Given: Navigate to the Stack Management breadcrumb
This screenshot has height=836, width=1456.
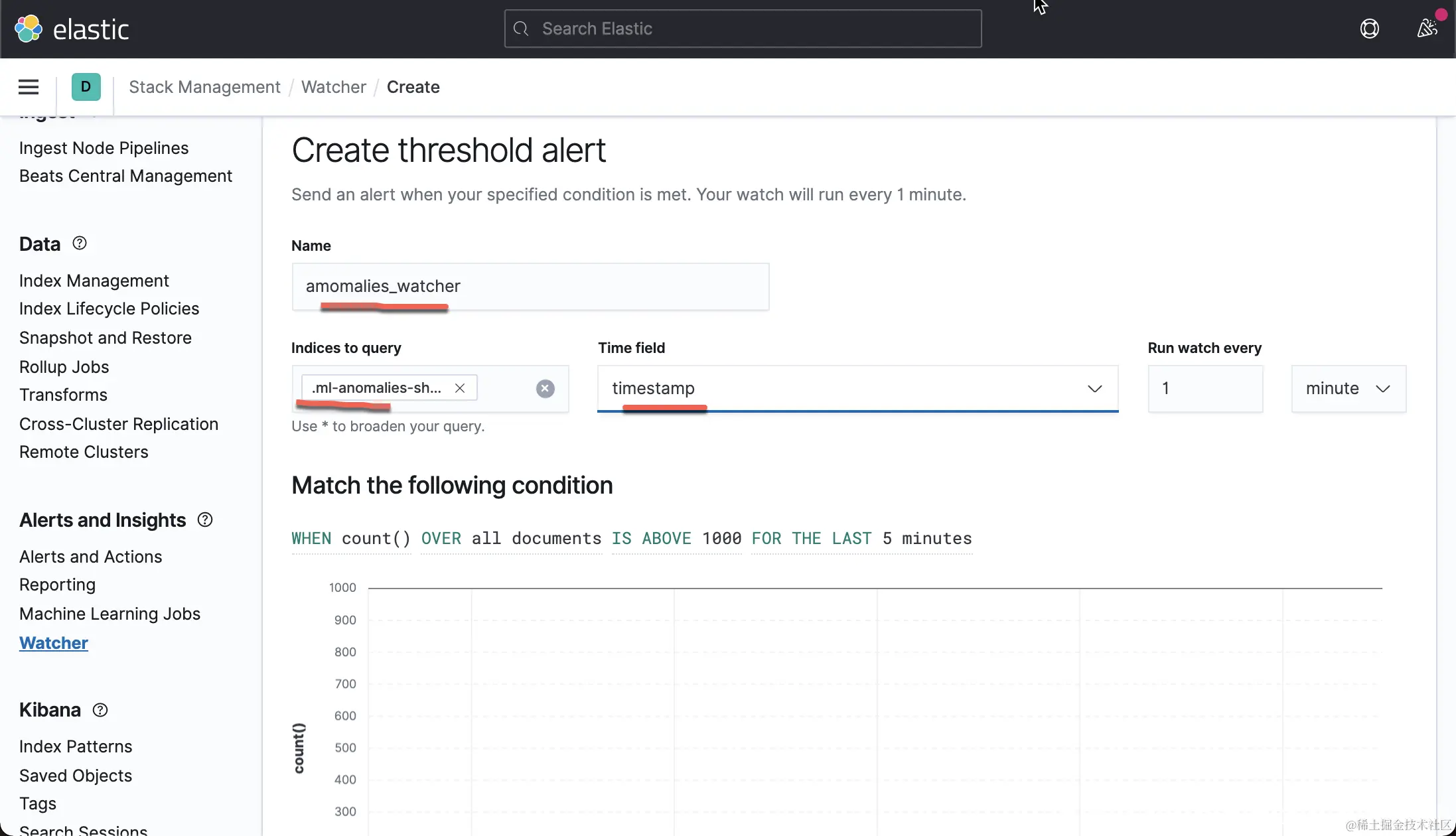Looking at the screenshot, I should [x=204, y=87].
